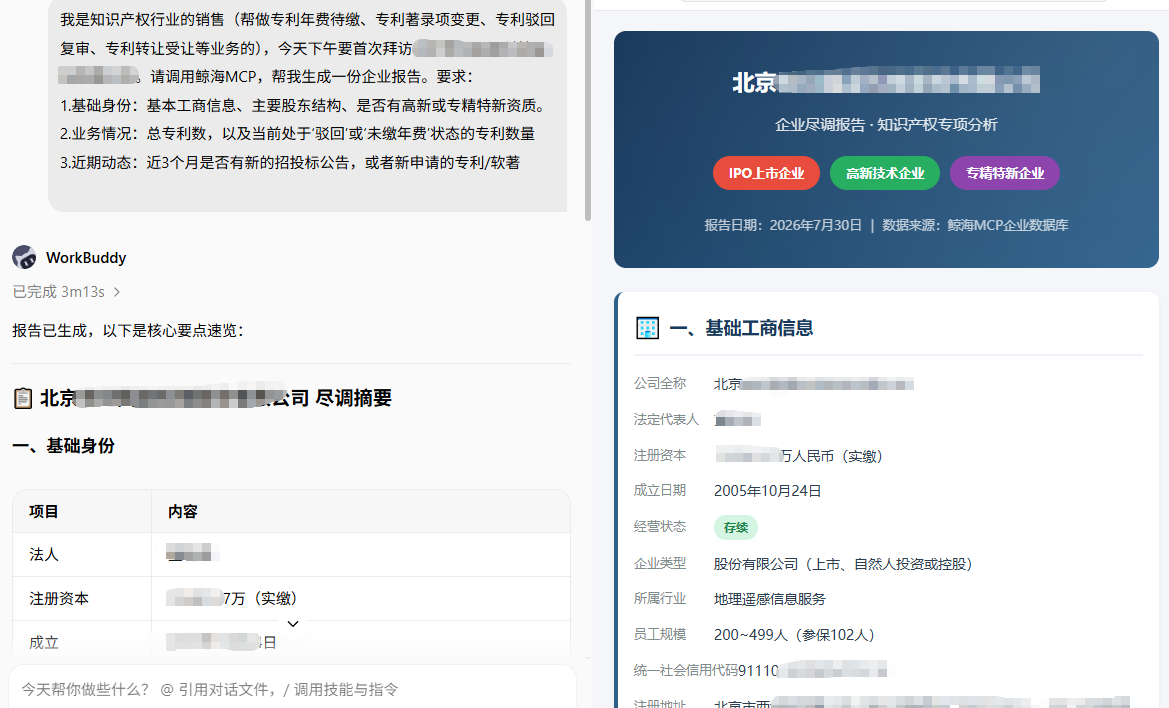Click the 成立 table row label
Screen dimensions: 1169x708
pos(44,642)
